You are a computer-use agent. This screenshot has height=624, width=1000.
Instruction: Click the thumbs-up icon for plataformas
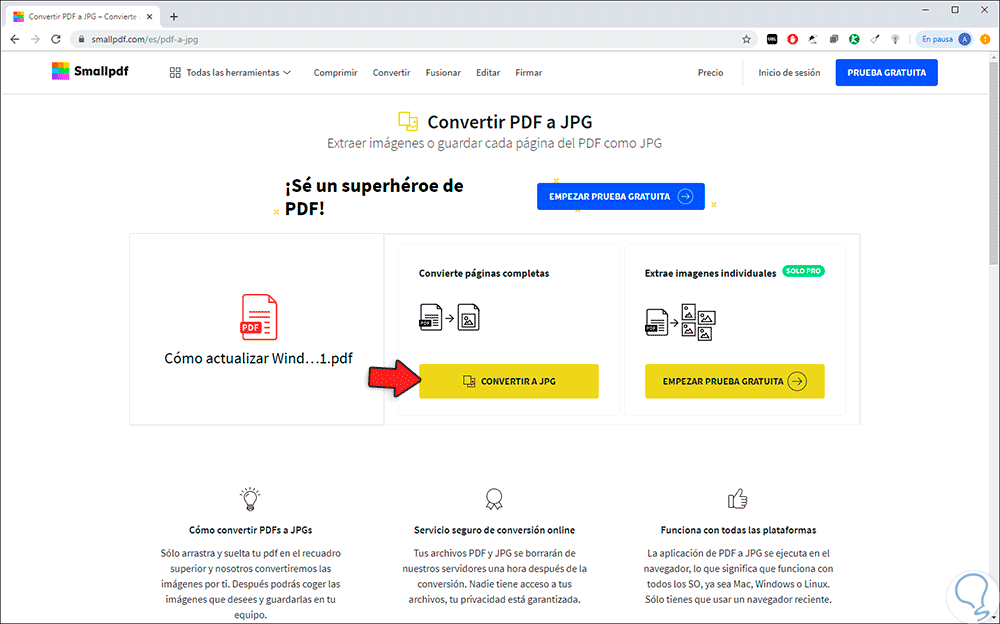tap(738, 499)
